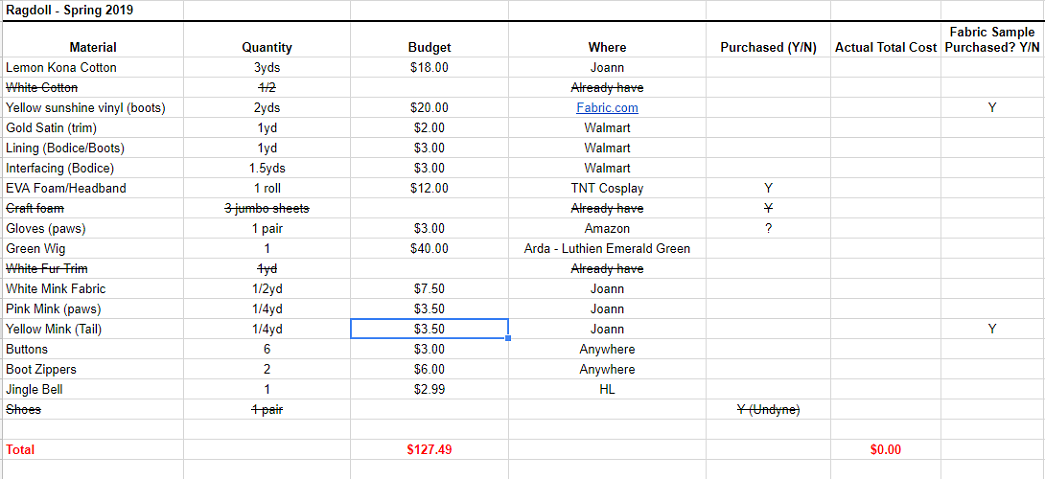Select the 'Boot Zippers' cell
The image size is (1045, 479).
coord(93,370)
